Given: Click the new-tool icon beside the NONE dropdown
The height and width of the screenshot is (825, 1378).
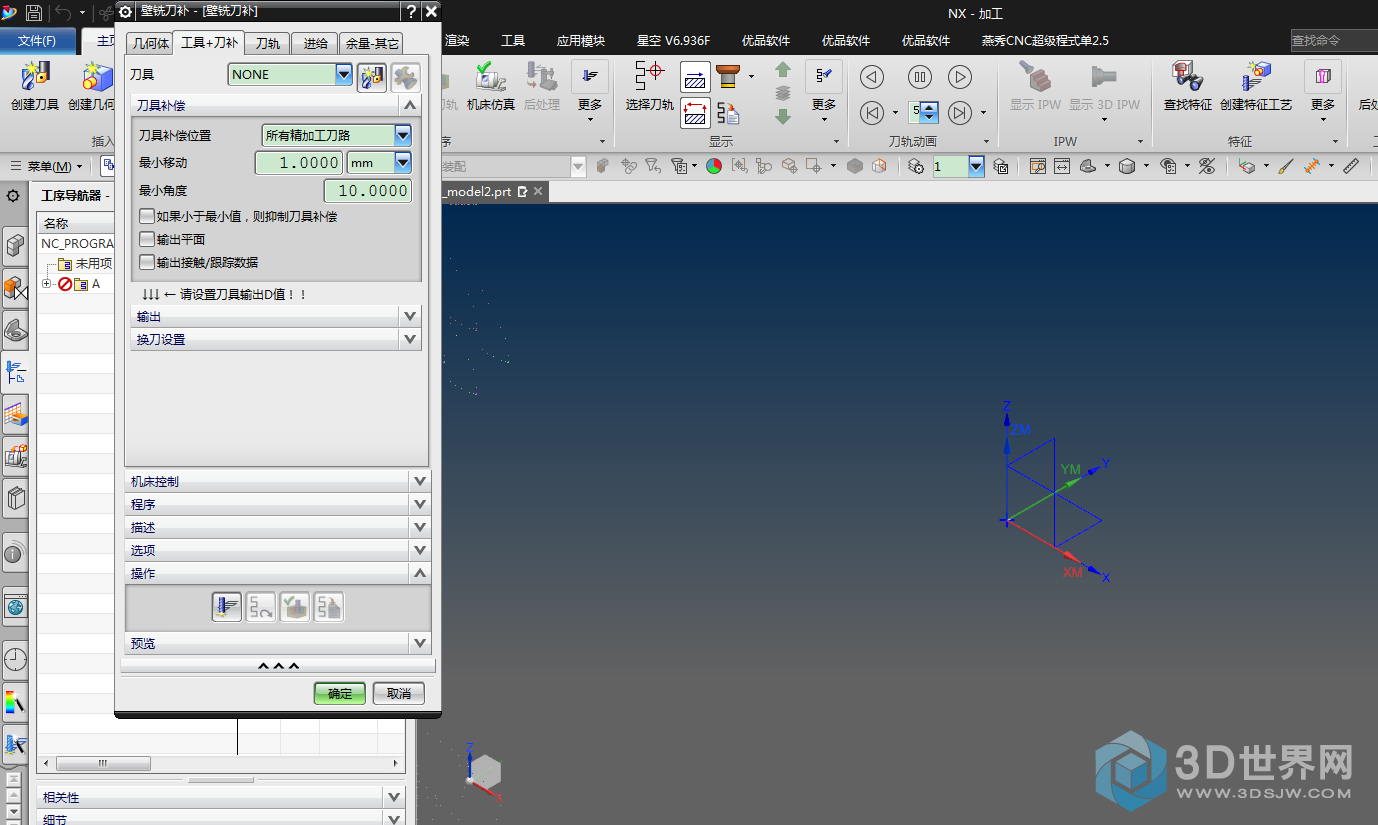Looking at the screenshot, I should tap(372, 77).
